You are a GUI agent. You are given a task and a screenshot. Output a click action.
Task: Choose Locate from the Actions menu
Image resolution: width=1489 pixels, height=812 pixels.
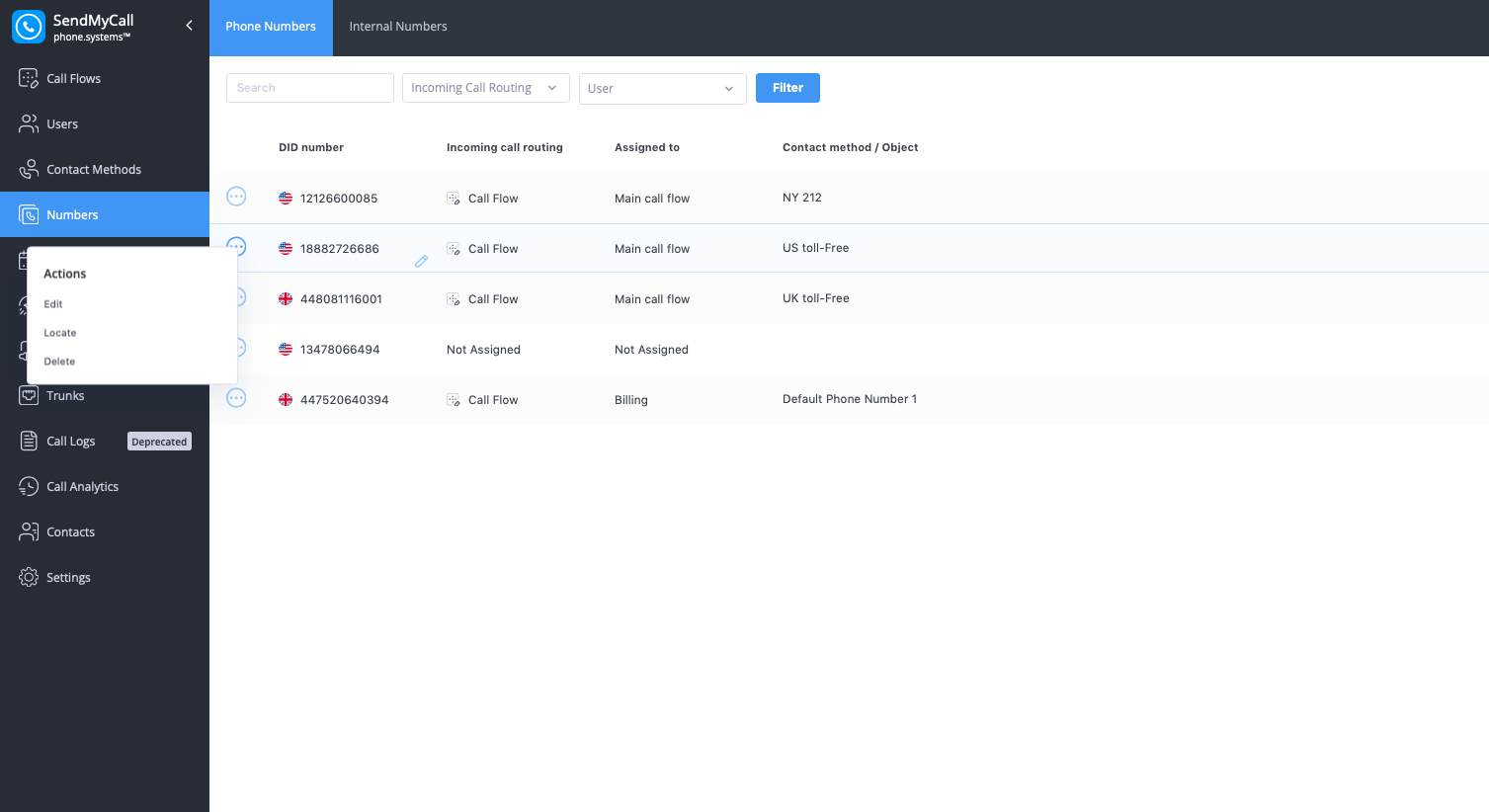click(60, 333)
